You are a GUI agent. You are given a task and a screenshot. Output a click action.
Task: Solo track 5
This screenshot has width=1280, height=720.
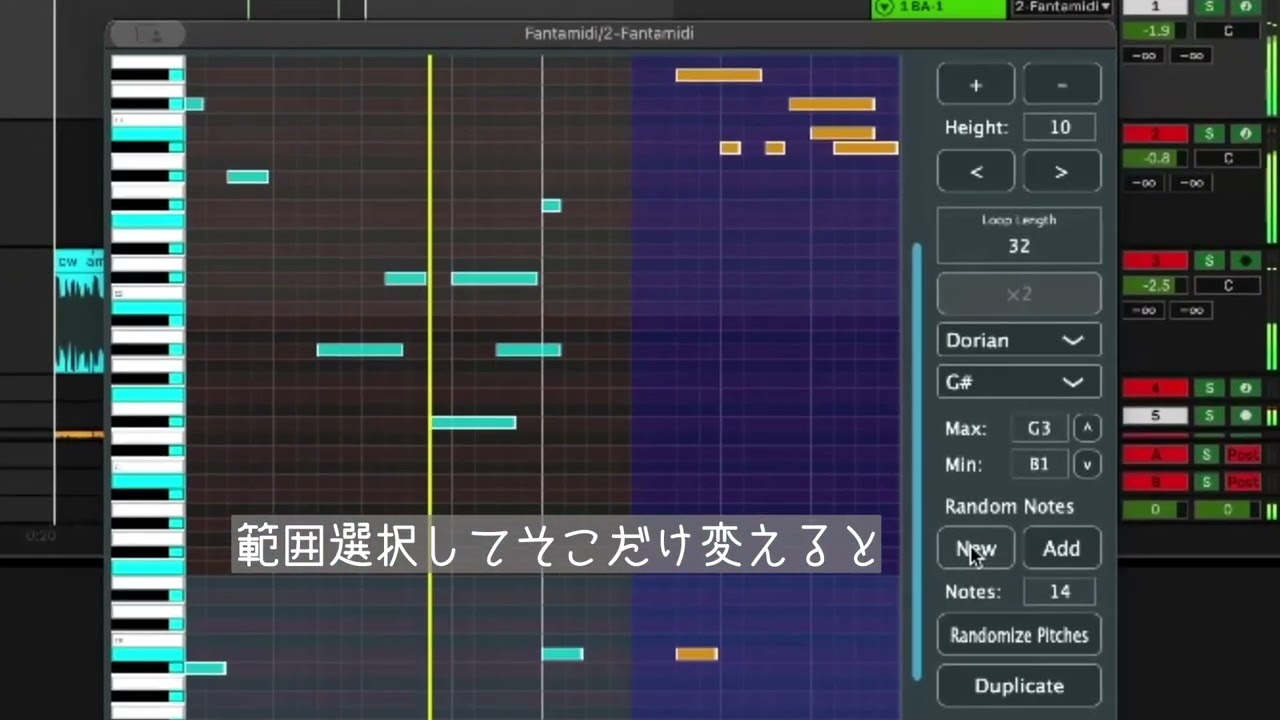1210,416
